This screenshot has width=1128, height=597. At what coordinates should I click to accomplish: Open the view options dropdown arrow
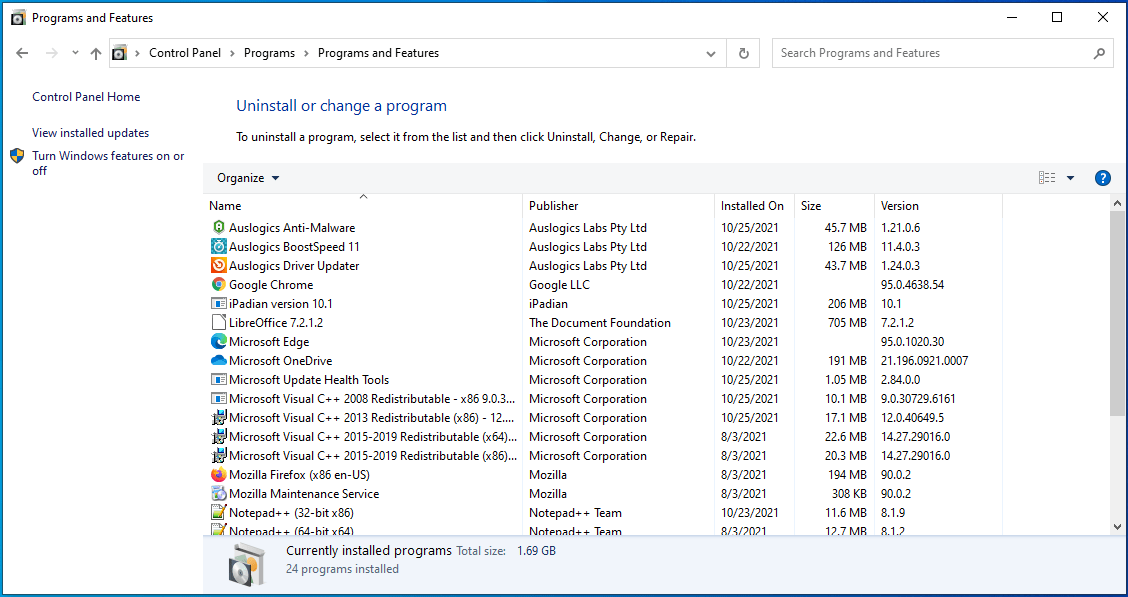1070,177
